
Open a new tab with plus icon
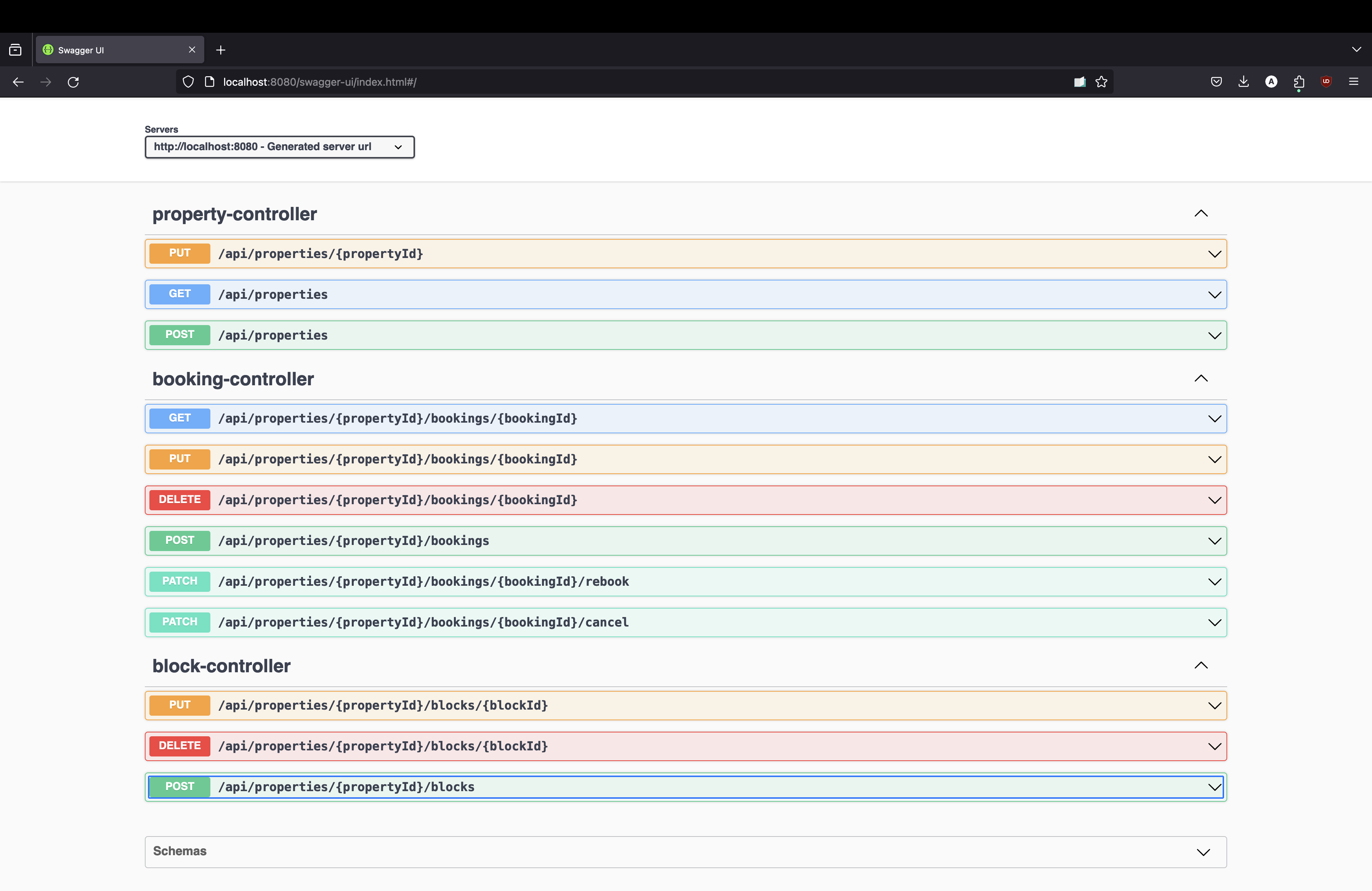221,50
